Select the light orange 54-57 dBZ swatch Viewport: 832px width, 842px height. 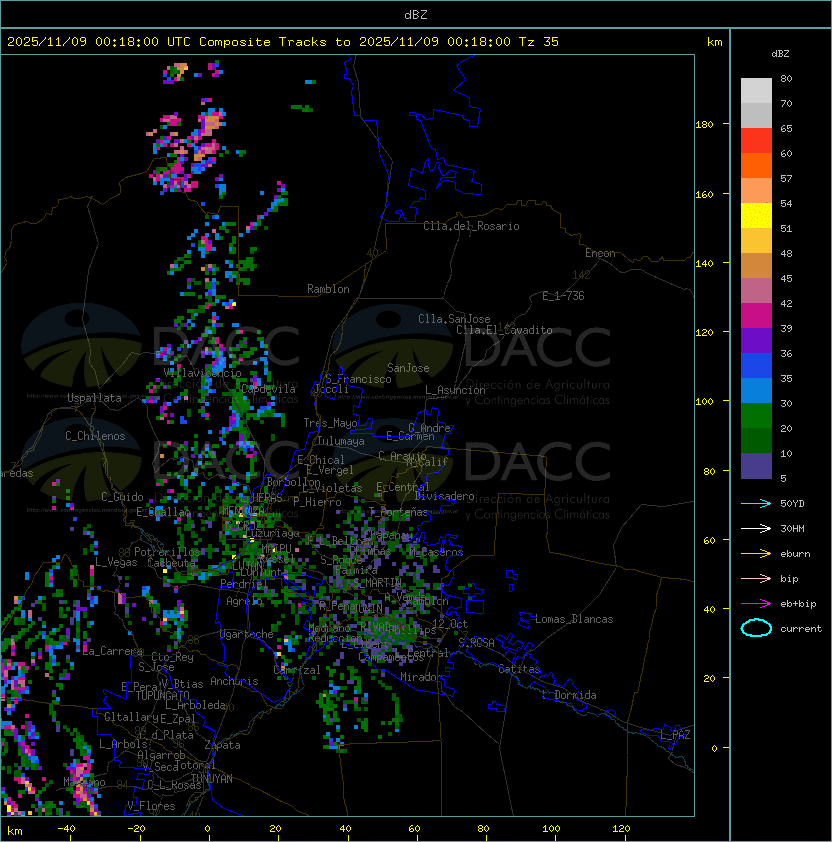pyautogui.click(x=756, y=191)
